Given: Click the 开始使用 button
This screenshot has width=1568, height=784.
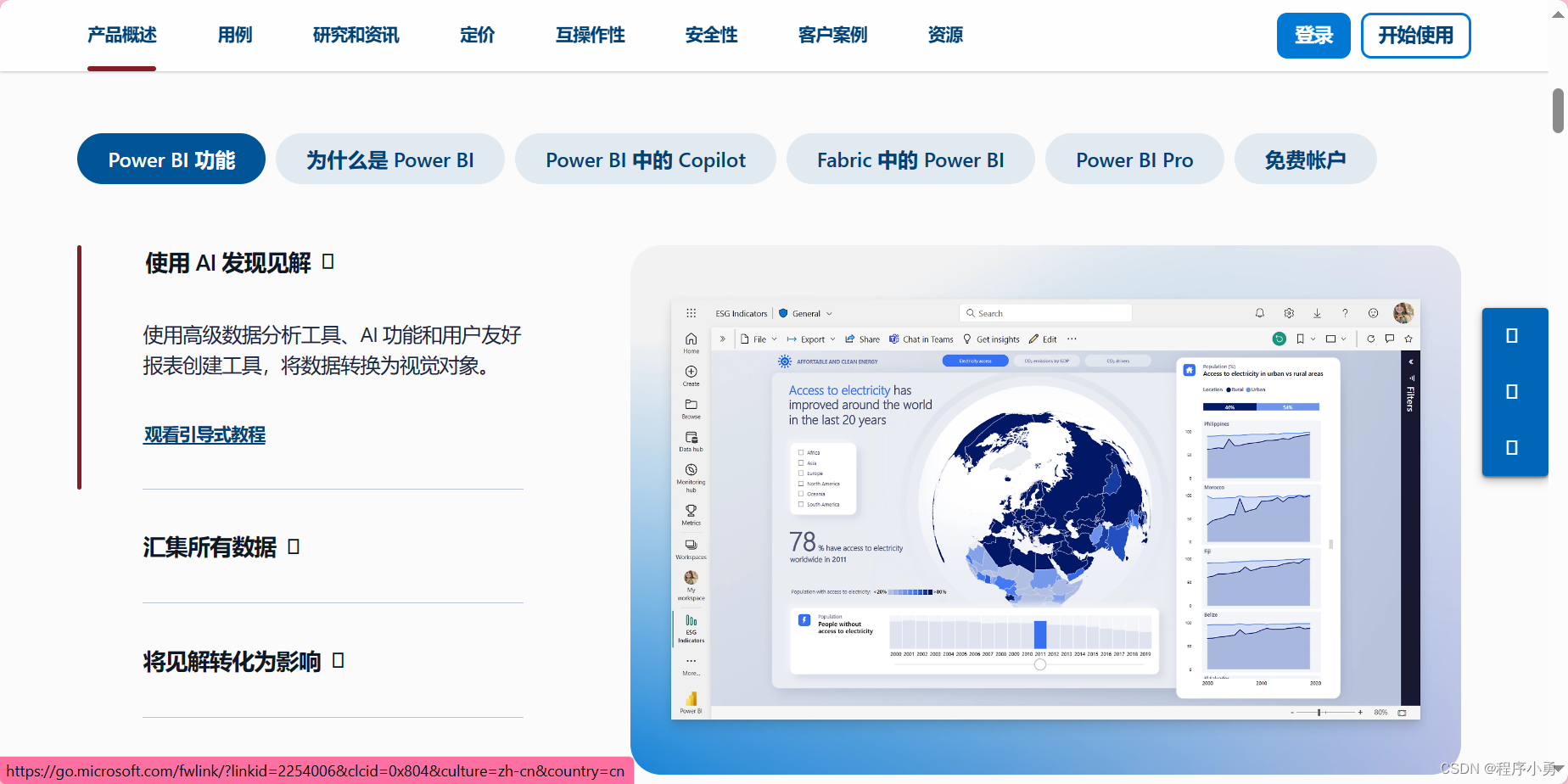Looking at the screenshot, I should coord(1415,36).
